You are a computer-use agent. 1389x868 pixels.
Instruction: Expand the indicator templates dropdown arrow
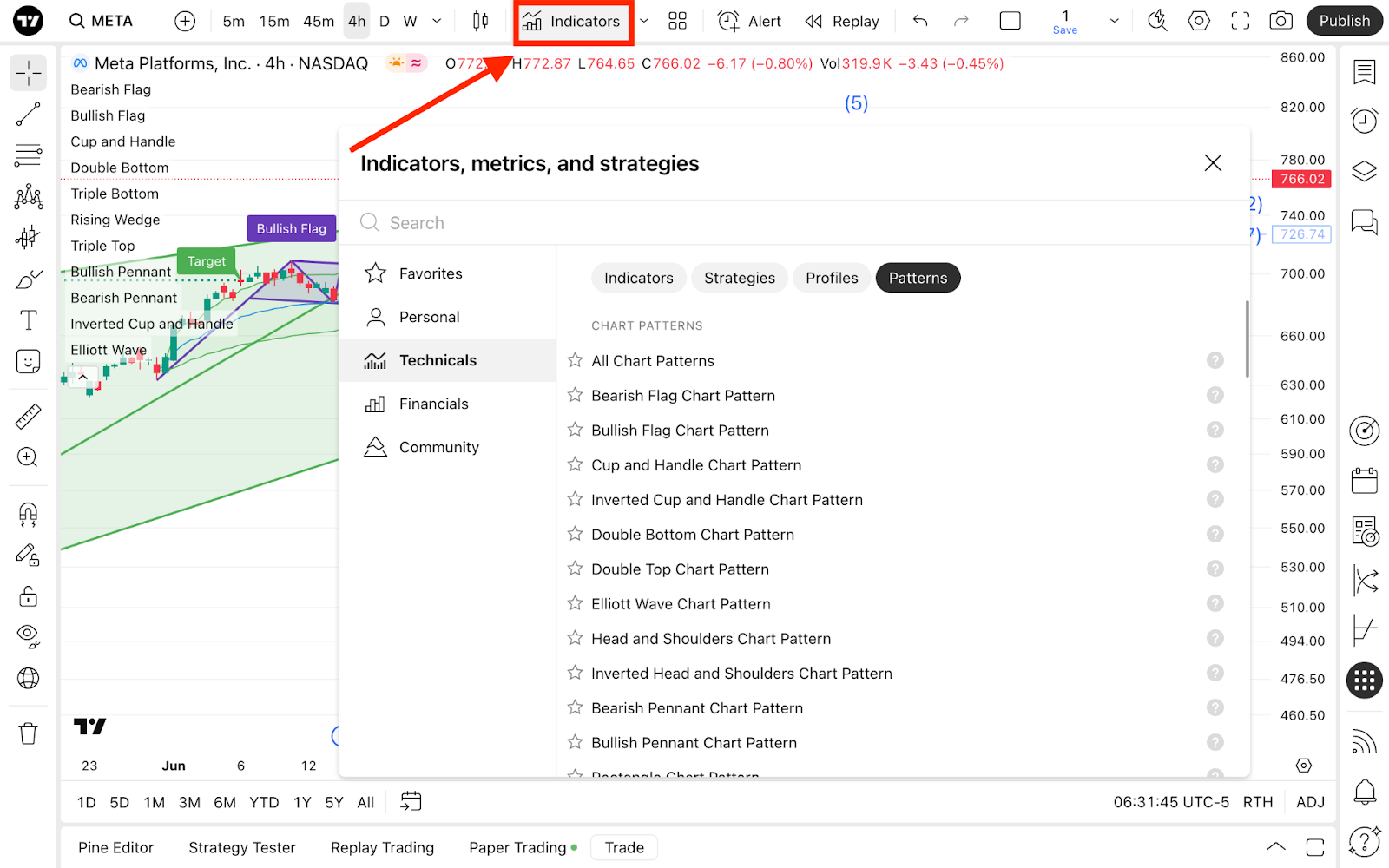click(644, 21)
